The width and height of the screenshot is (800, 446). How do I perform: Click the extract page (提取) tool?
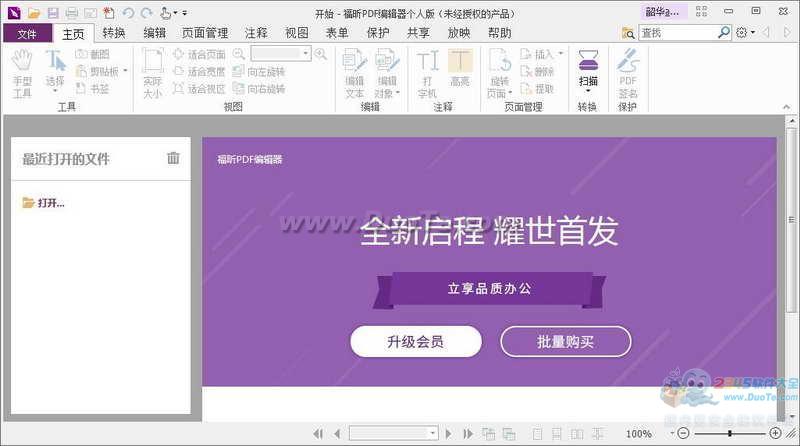537,89
